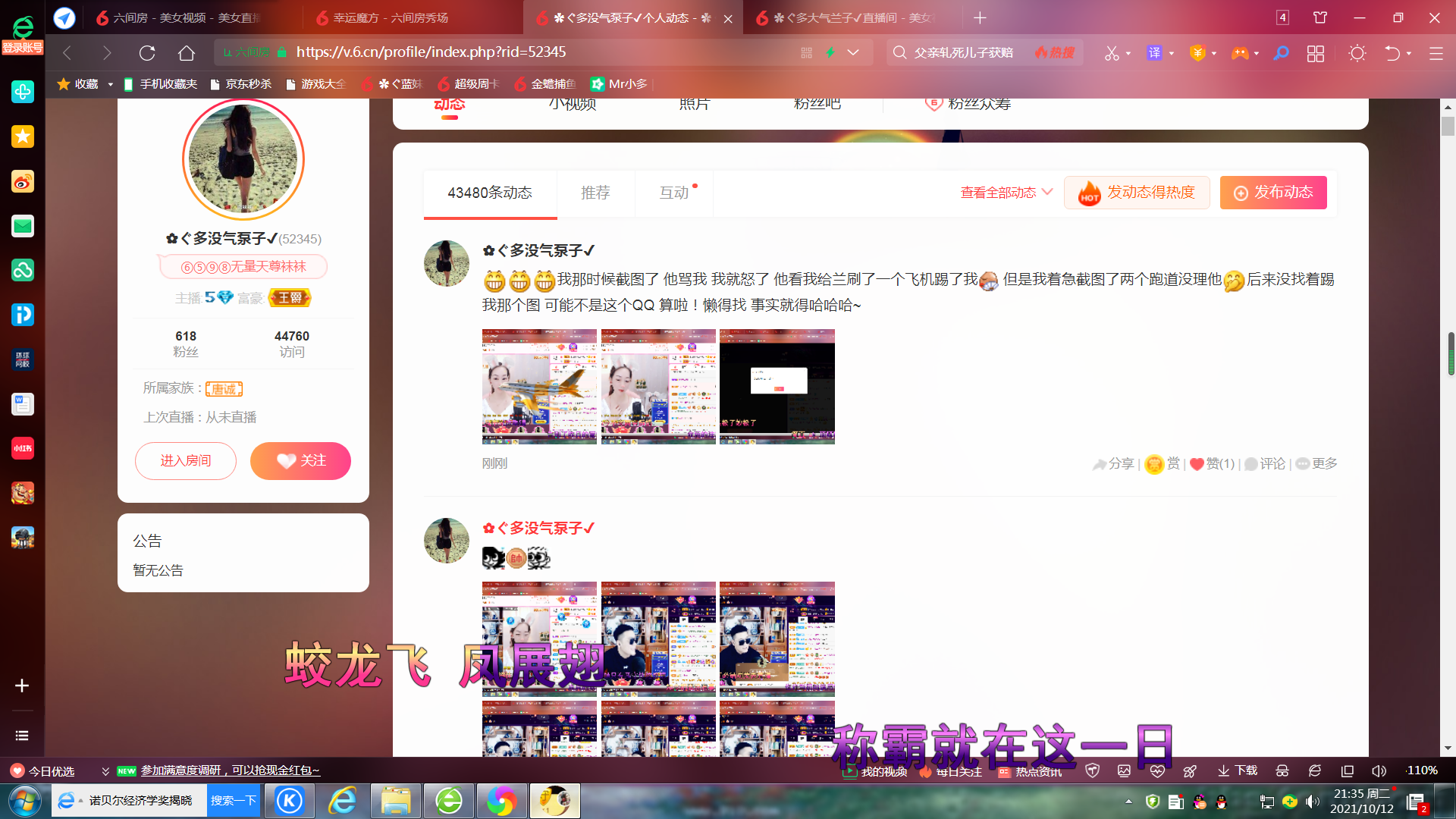Click the undo closed tab icon
The image size is (1456, 819).
pyautogui.click(x=1392, y=53)
